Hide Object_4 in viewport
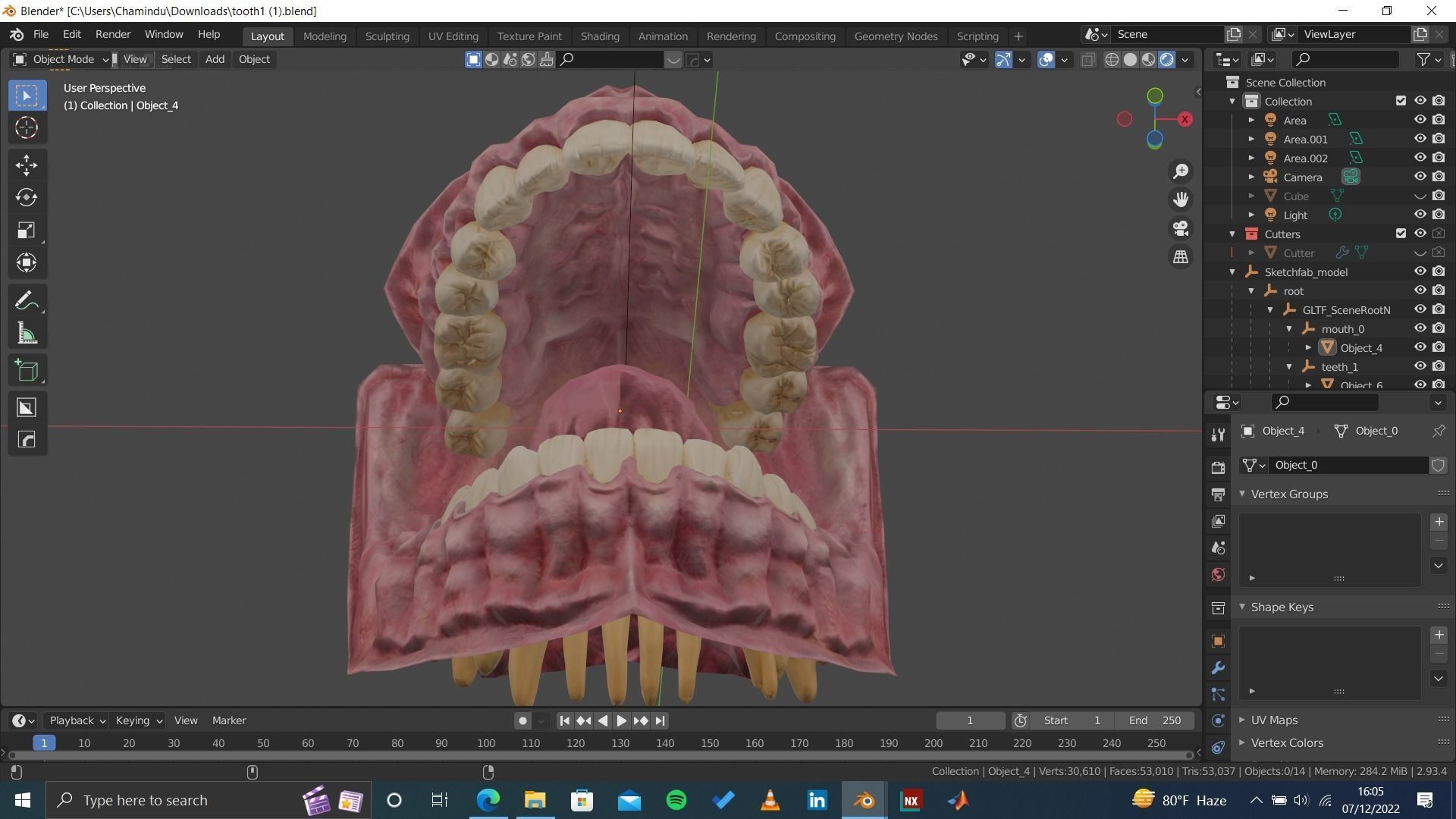 click(1420, 347)
